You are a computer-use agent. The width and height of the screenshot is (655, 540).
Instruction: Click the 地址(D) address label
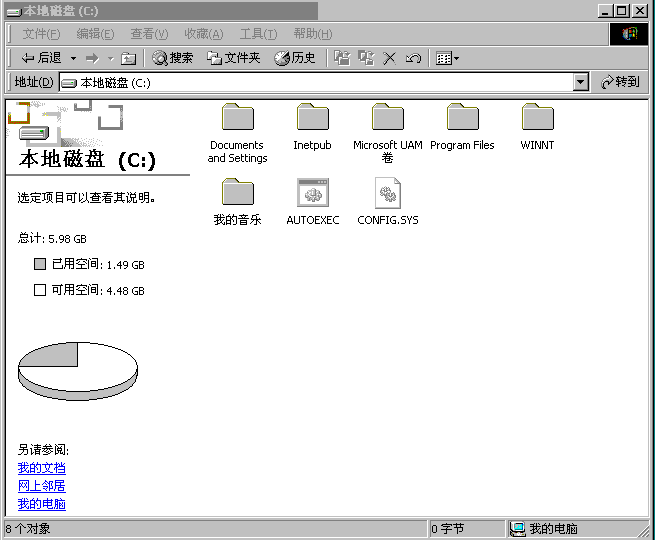click(x=34, y=82)
